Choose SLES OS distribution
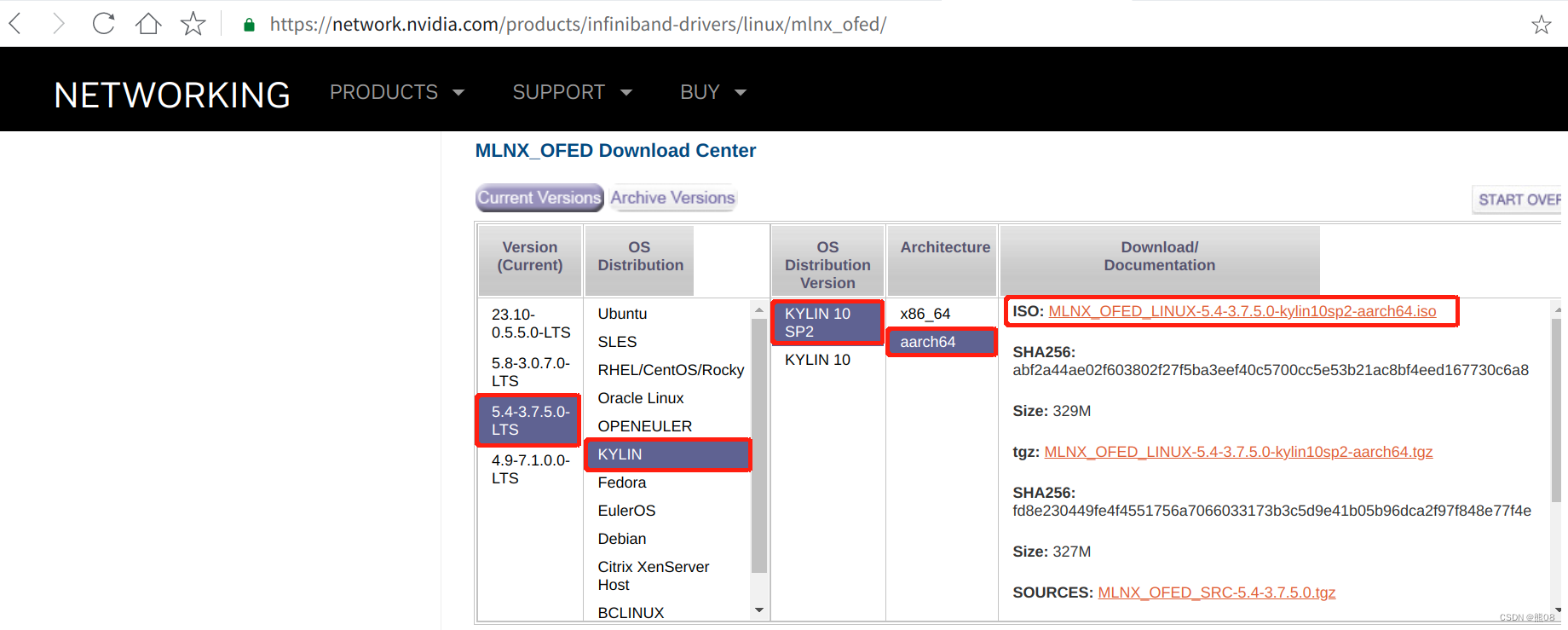This screenshot has height=630, width=1568. tap(617, 342)
